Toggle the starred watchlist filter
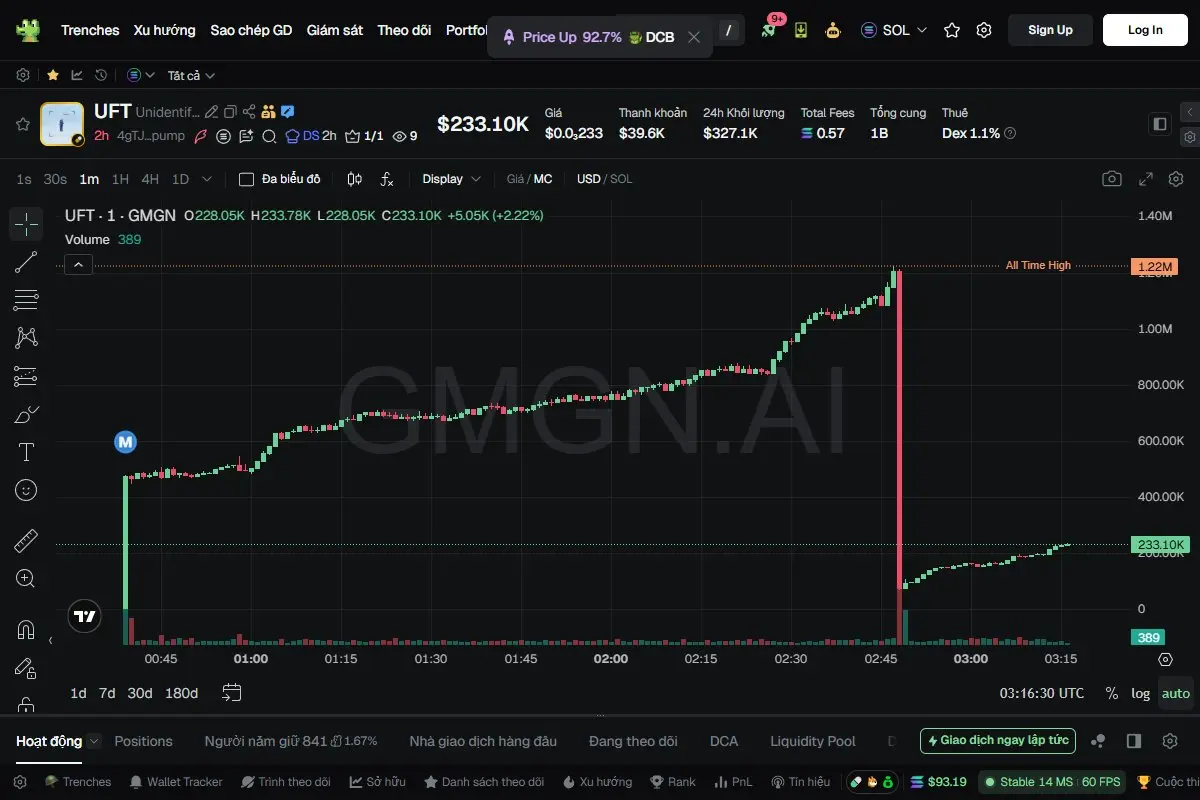This screenshot has height=800, width=1200. point(52,75)
